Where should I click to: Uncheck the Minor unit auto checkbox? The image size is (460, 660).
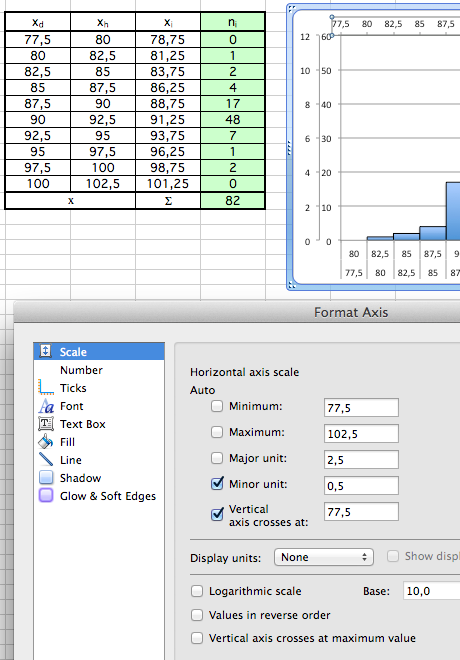point(217,484)
